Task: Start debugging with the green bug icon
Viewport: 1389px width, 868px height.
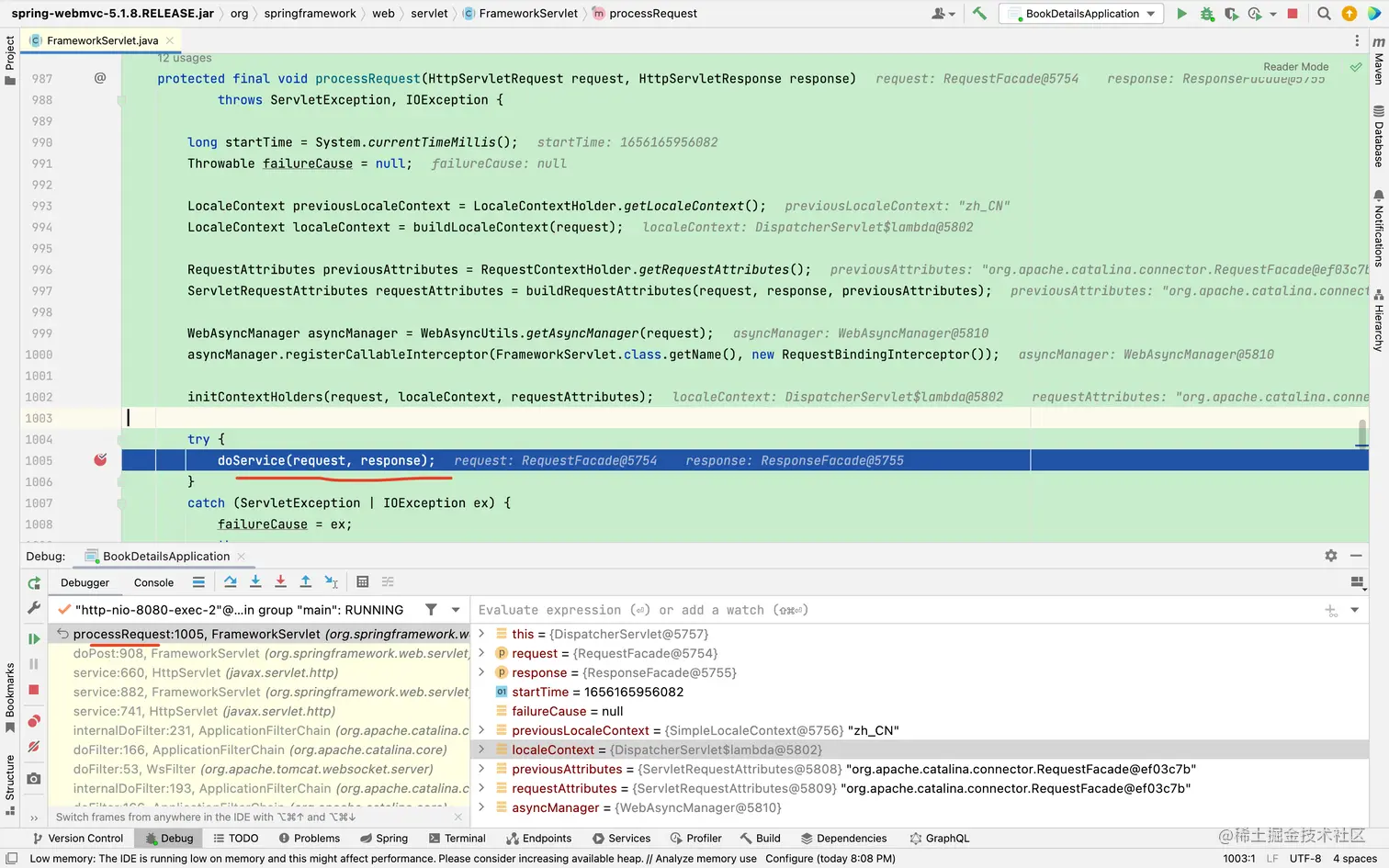Action: pyautogui.click(x=1207, y=14)
